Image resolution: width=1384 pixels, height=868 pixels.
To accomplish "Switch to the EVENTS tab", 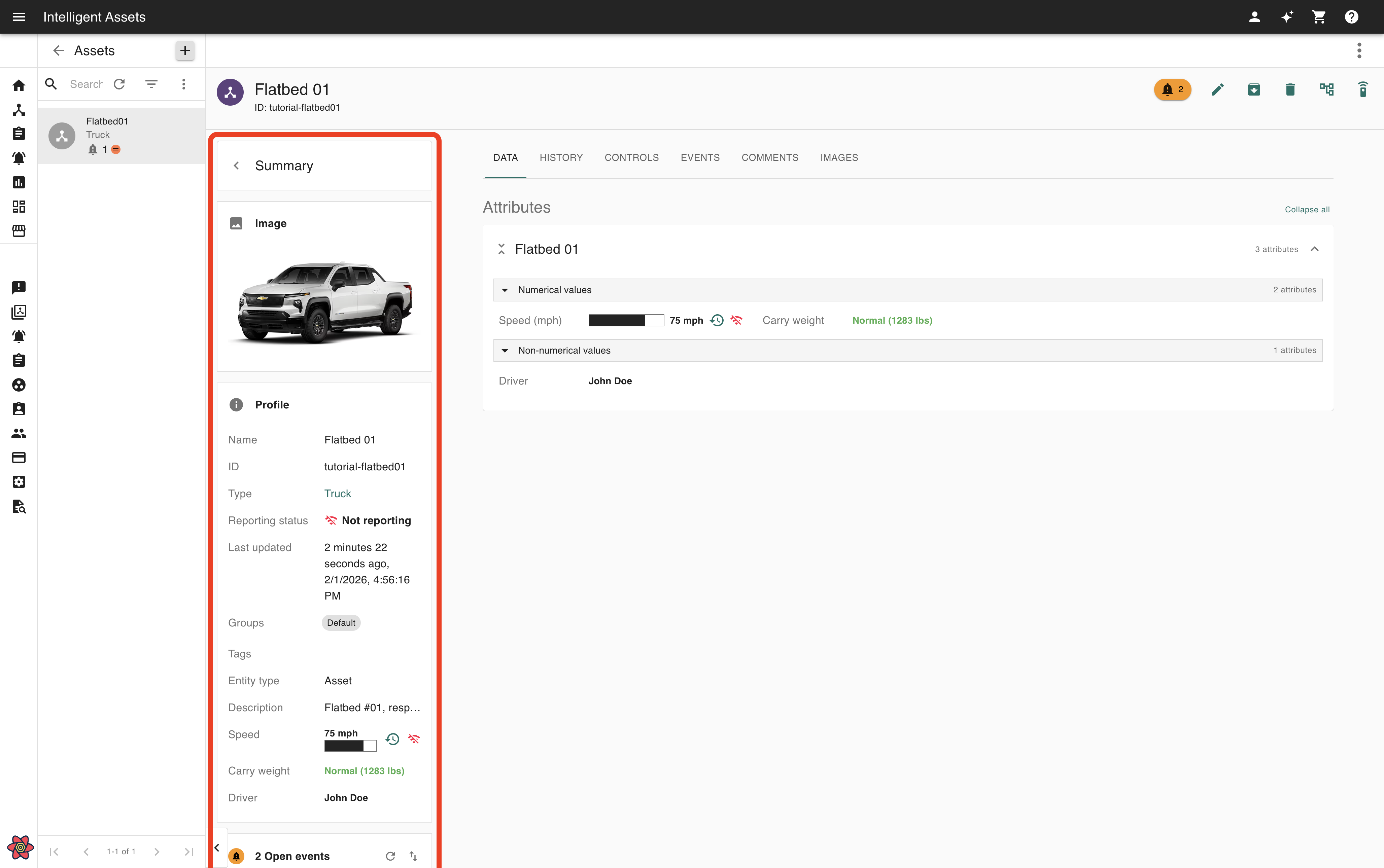I will click(x=699, y=158).
